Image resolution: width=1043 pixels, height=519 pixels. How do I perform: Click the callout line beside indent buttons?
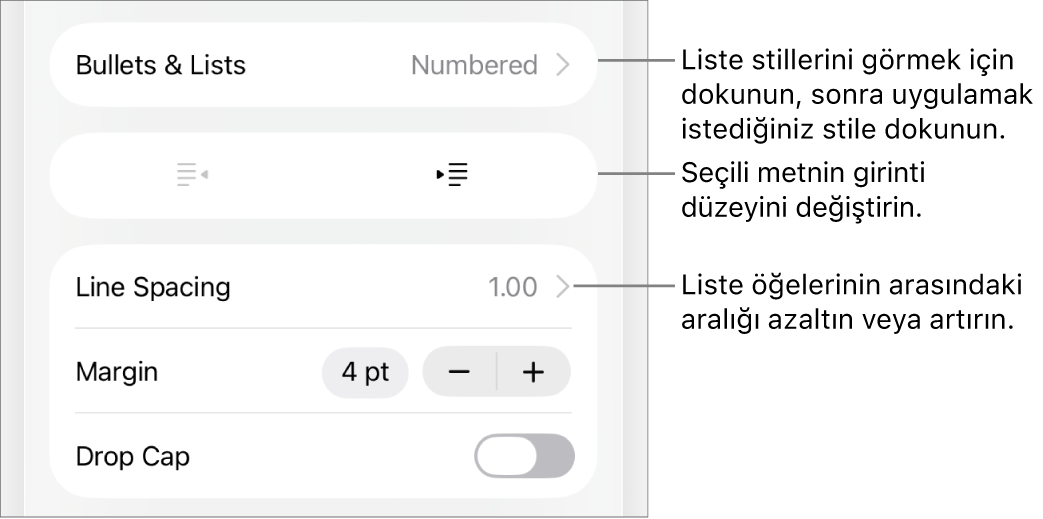coord(637,174)
